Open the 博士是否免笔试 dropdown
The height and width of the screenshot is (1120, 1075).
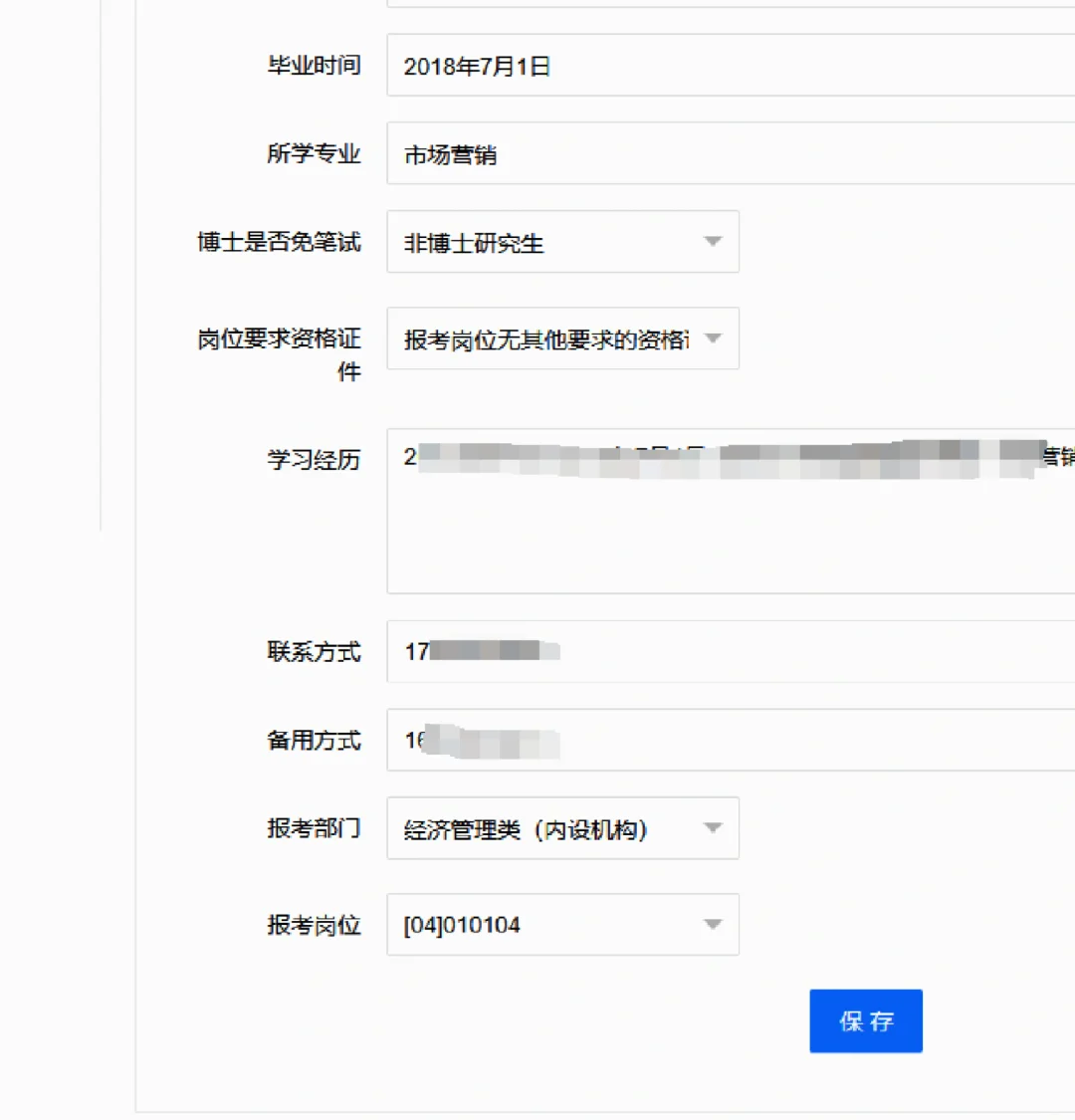point(562,242)
